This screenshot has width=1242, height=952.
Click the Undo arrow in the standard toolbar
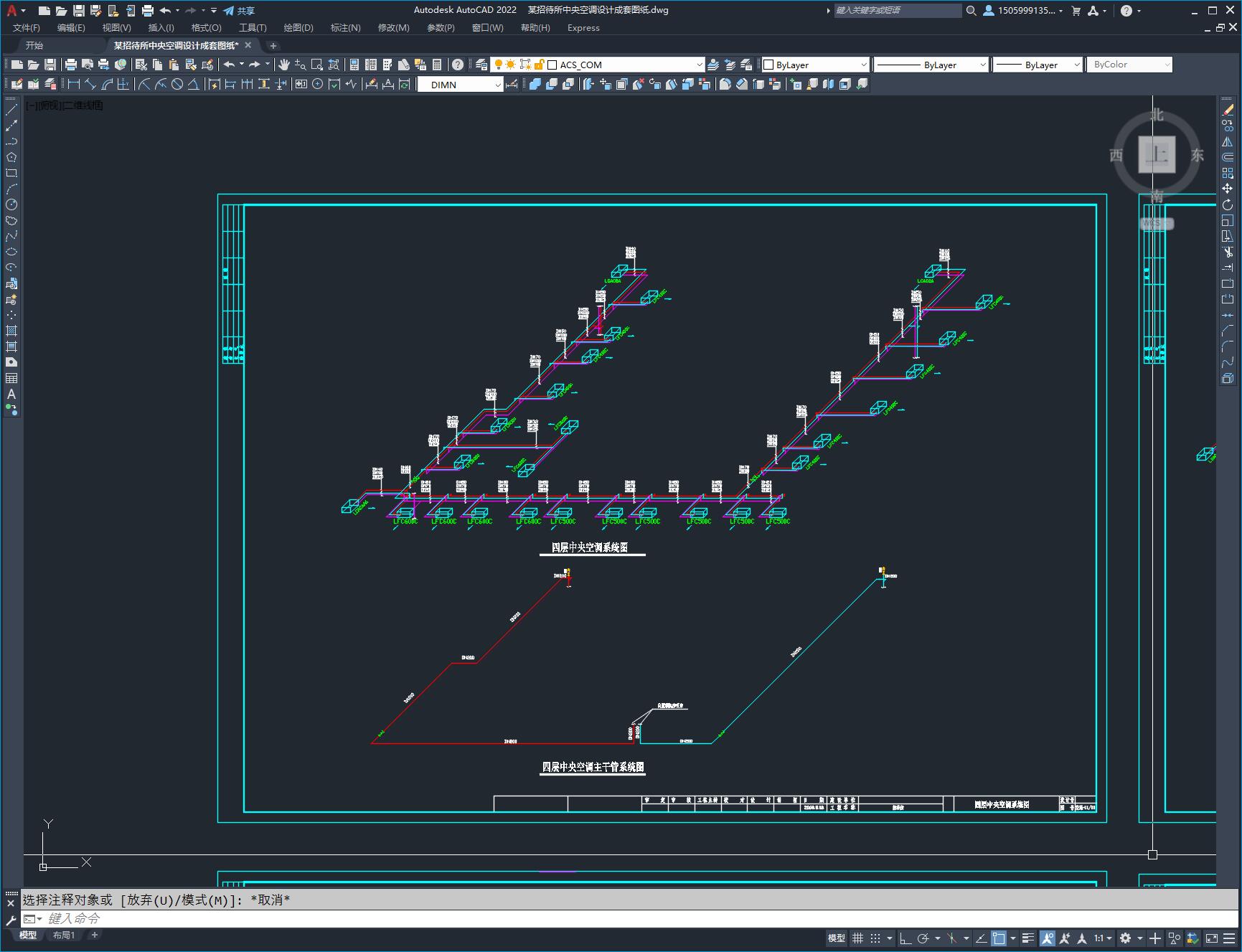pos(229,65)
